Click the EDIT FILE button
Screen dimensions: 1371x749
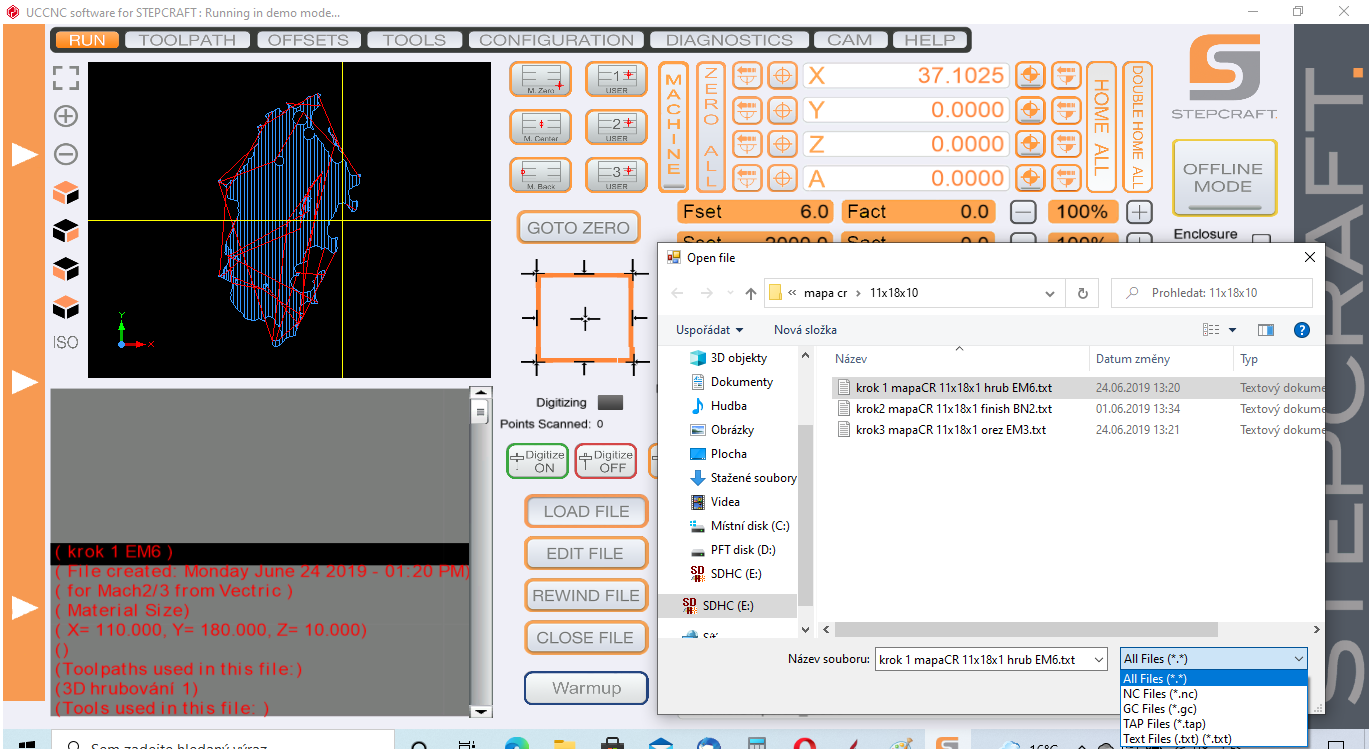point(586,553)
